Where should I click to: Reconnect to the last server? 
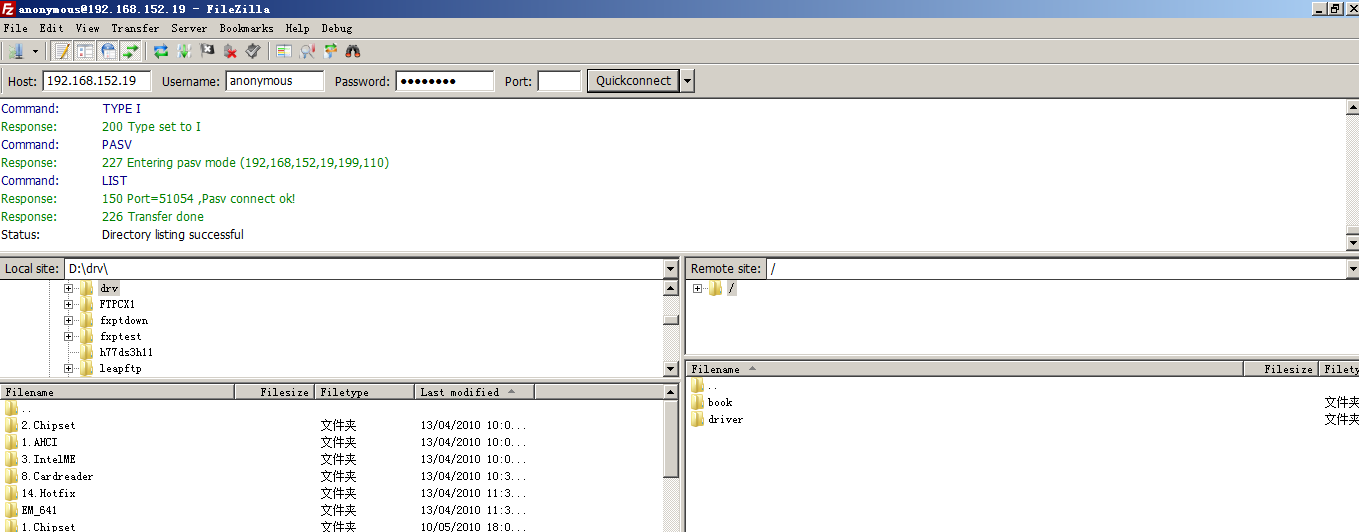(253, 51)
